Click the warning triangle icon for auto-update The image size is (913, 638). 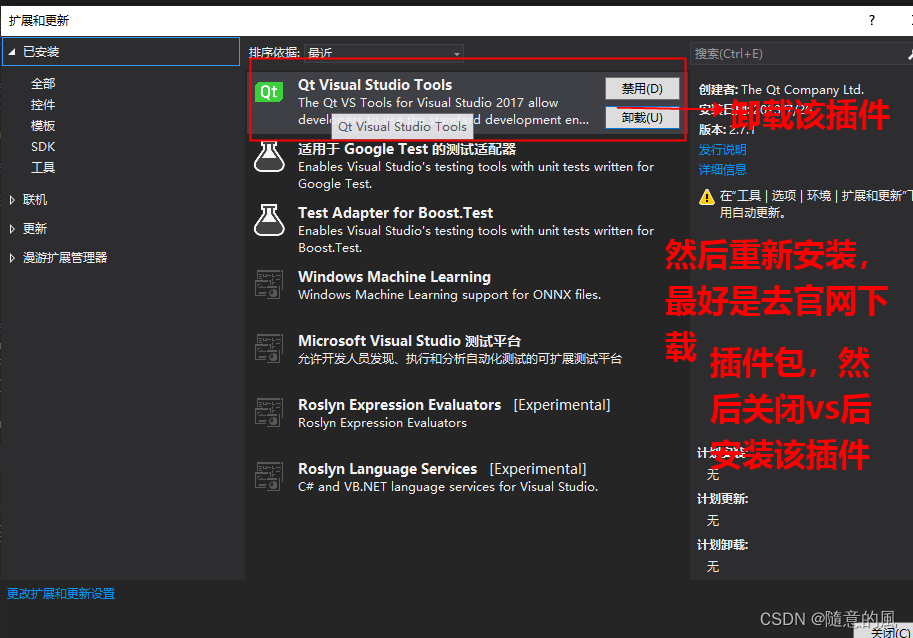tap(706, 197)
